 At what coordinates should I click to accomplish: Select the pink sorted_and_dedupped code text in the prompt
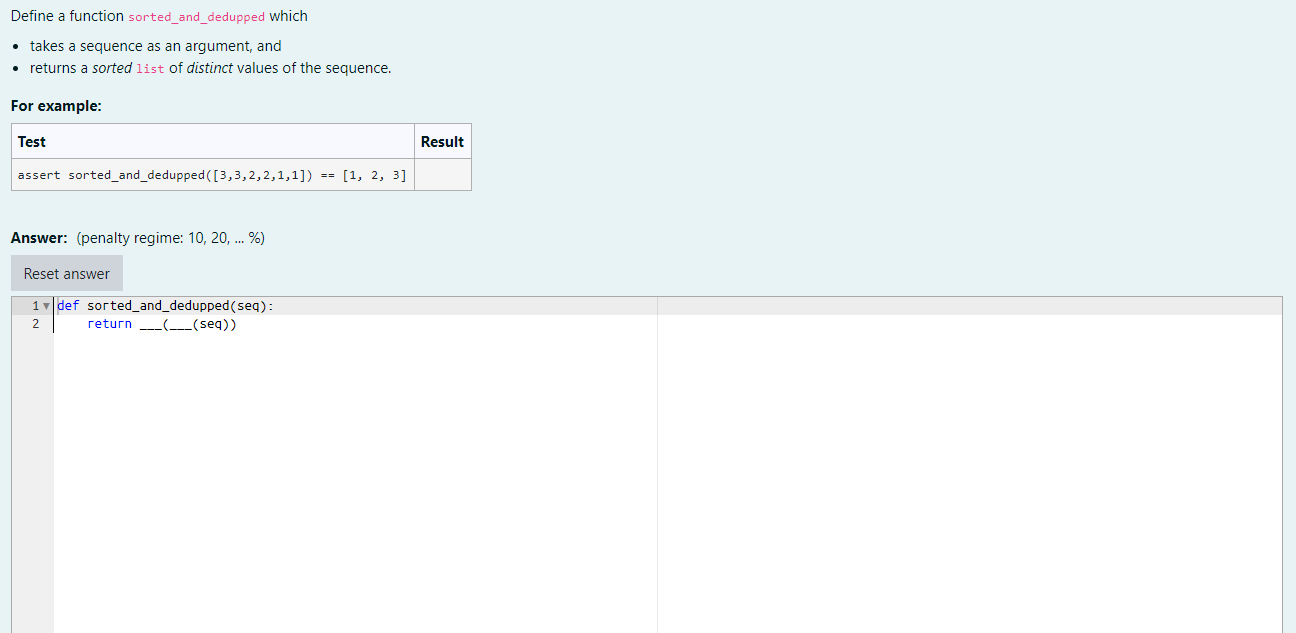196,16
